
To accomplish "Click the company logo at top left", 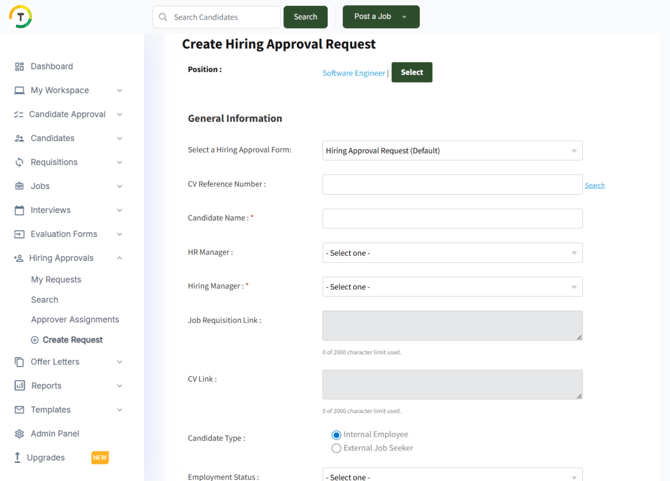I will 21,17.
